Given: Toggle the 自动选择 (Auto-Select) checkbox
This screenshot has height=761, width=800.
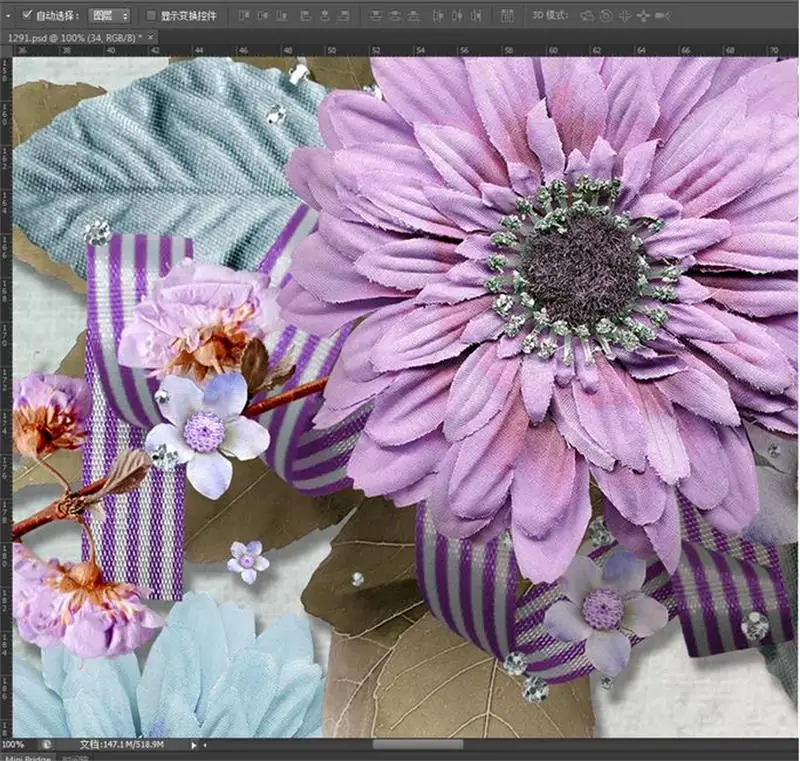Looking at the screenshot, I should (x=26, y=16).
